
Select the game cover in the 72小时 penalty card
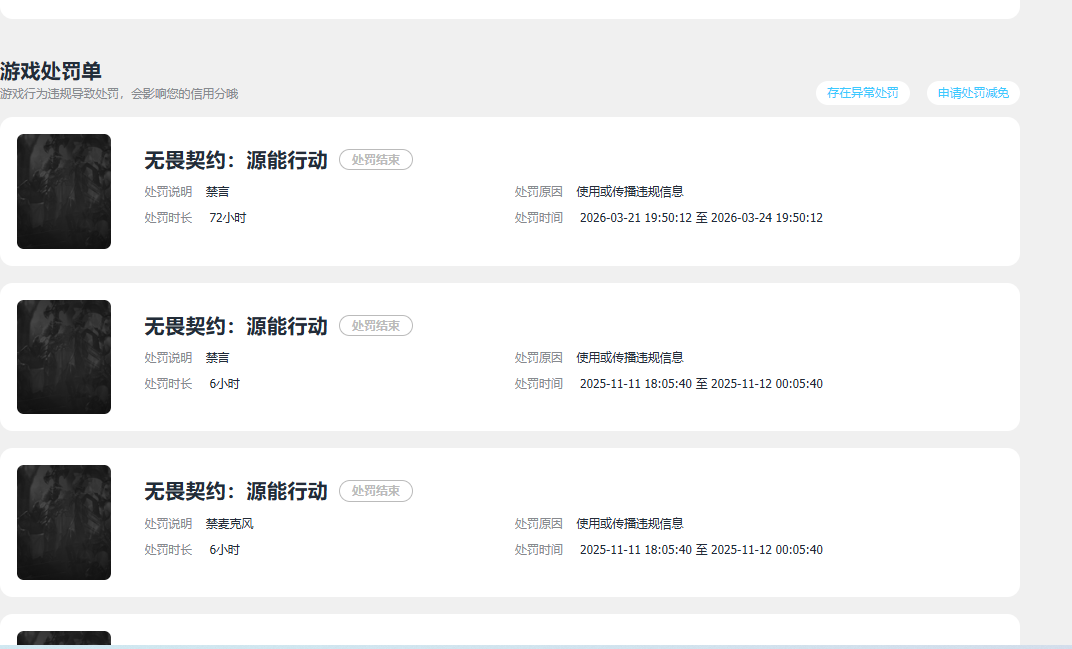64,191
